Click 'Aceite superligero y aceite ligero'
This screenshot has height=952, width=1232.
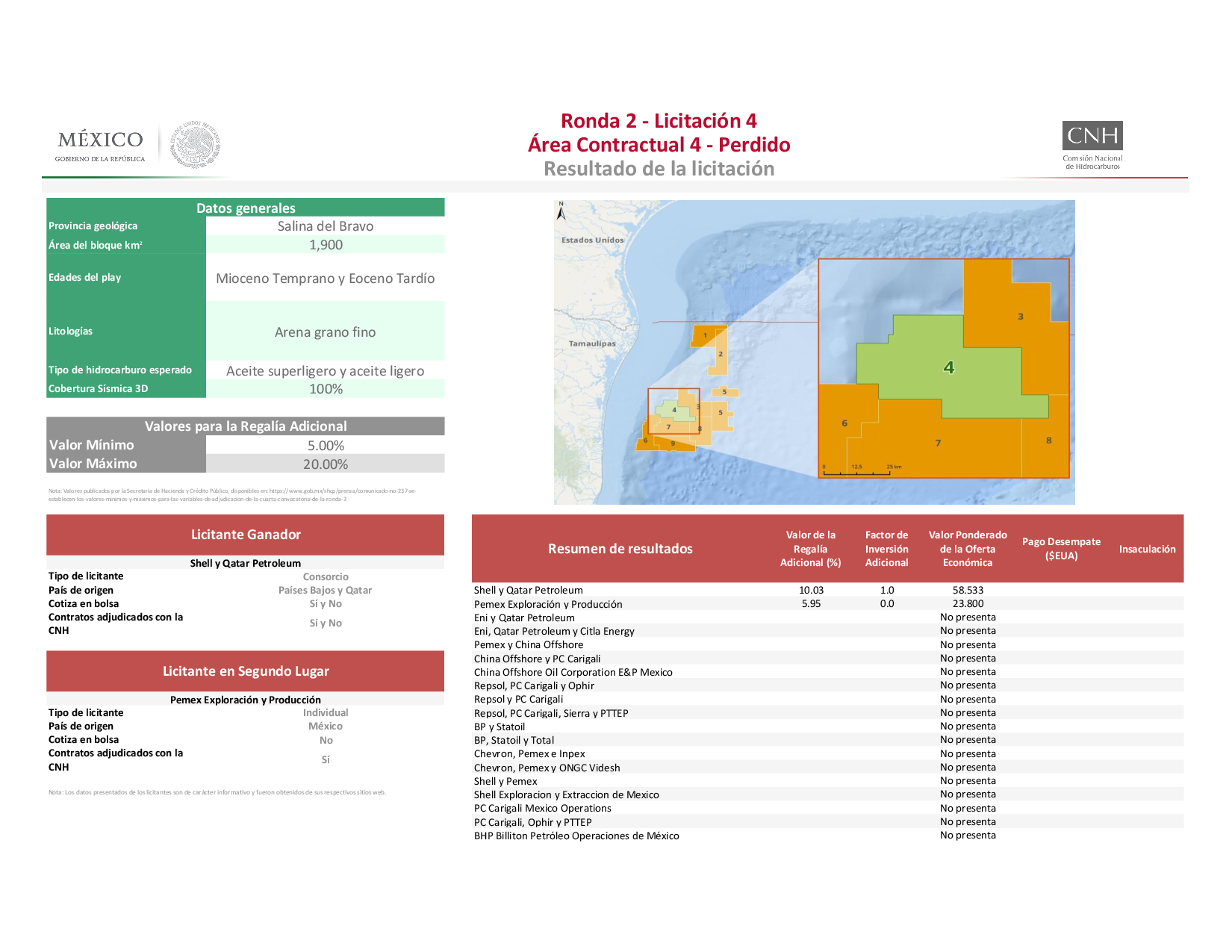tap(326, 371)
